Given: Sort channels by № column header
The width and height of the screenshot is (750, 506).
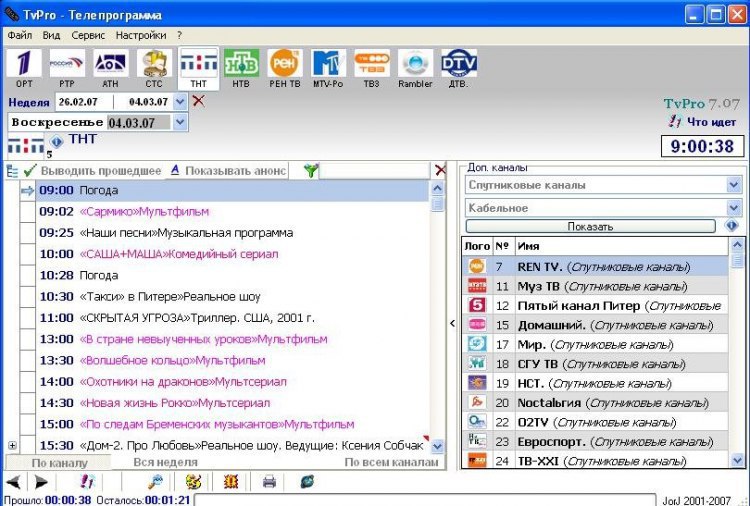Looking at the screenshot, I should 502,246.
